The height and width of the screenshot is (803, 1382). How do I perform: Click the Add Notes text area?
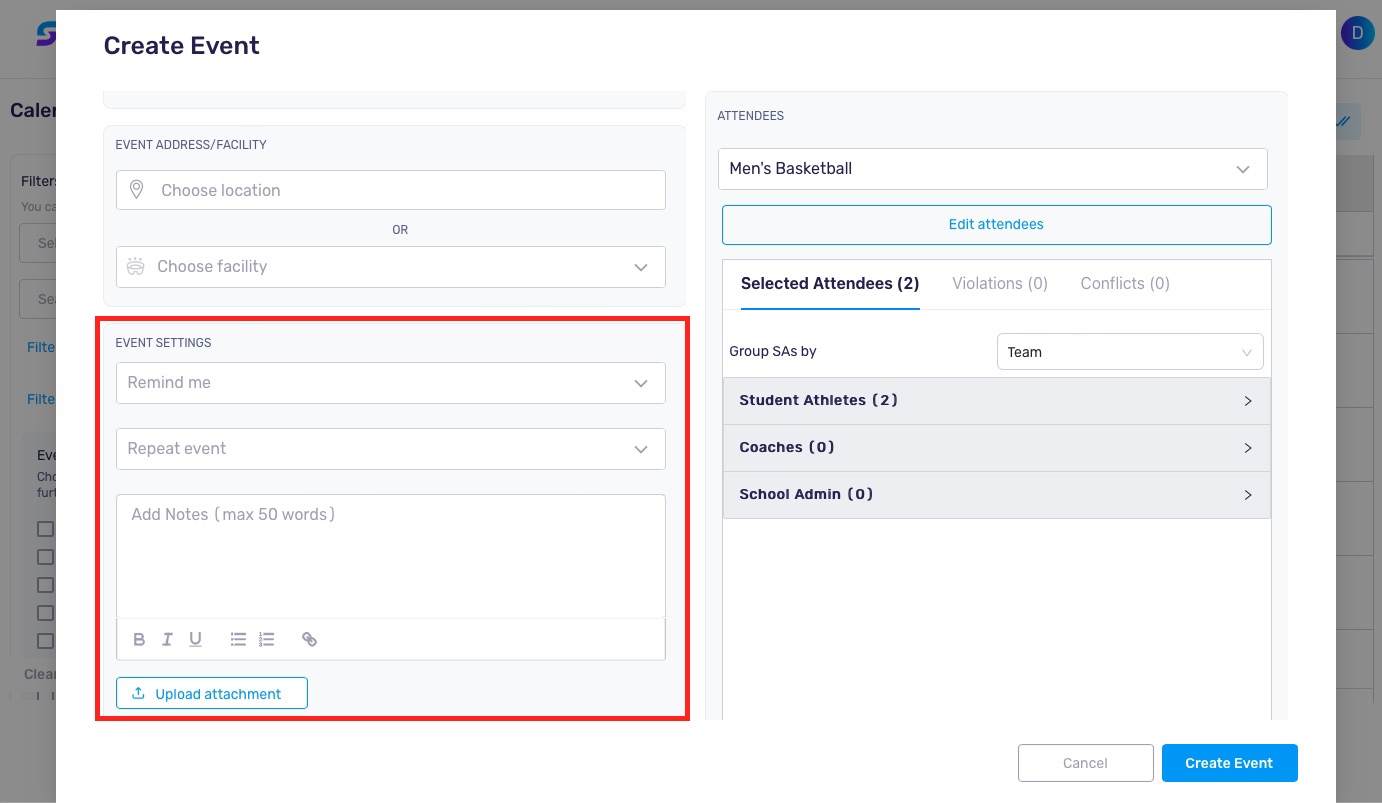(391, 556)
